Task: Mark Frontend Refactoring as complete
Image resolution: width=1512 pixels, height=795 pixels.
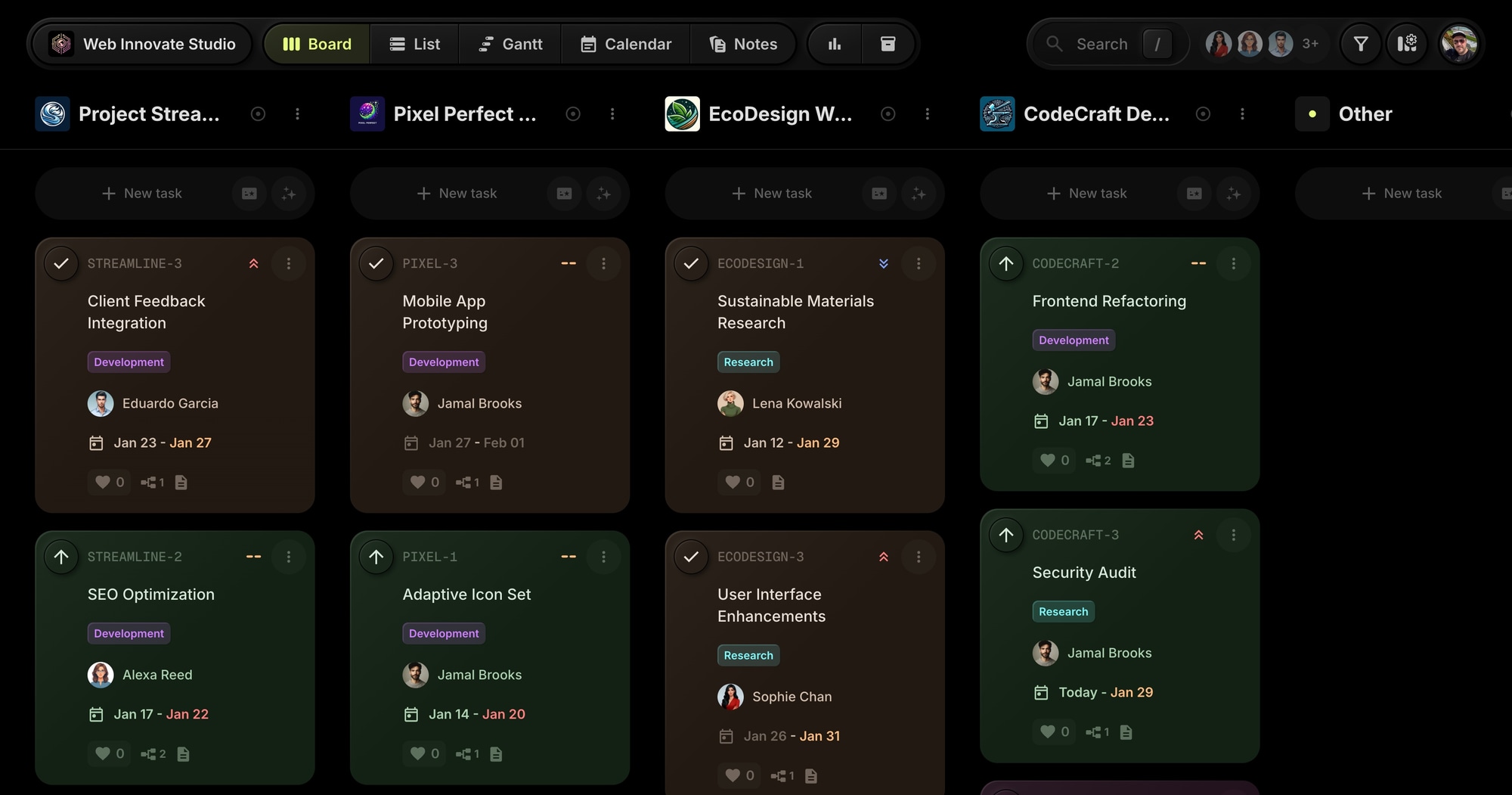Action: 1006,263
